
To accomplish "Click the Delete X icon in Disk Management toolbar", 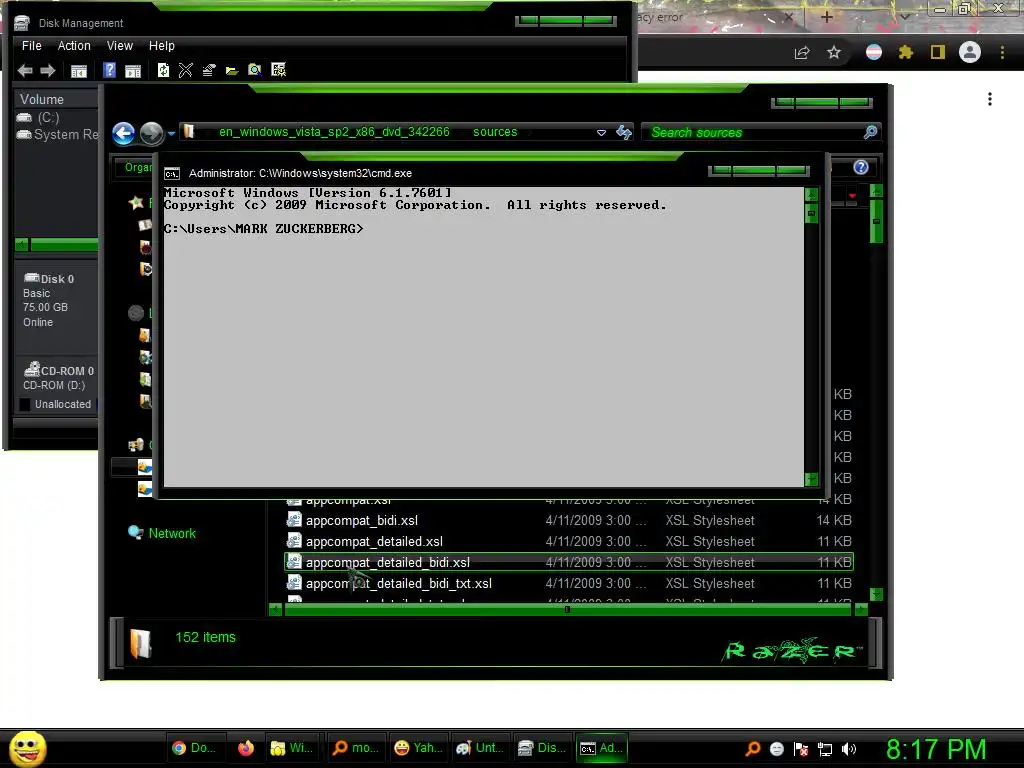I will pyautogui.click(x=185, y=70).
